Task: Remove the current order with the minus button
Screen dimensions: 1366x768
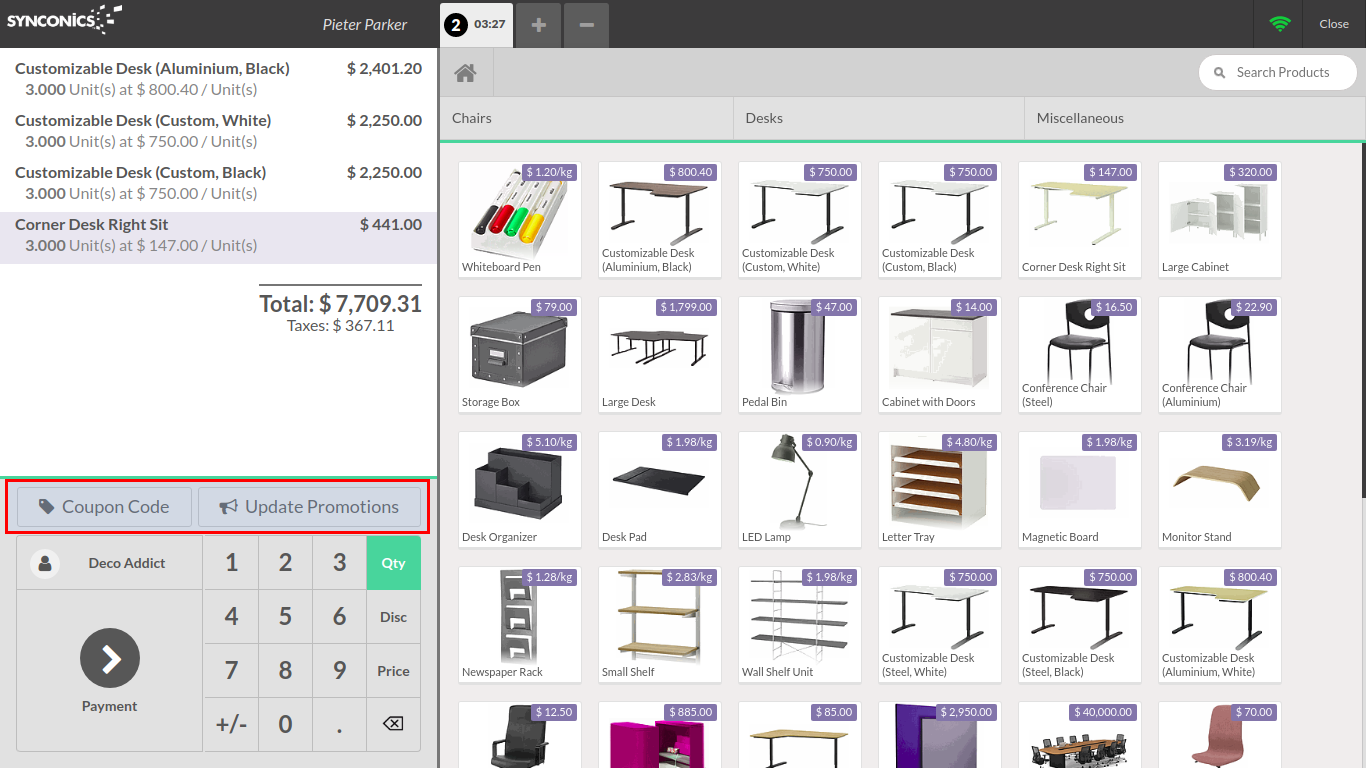Action: (x=587, y=24)
